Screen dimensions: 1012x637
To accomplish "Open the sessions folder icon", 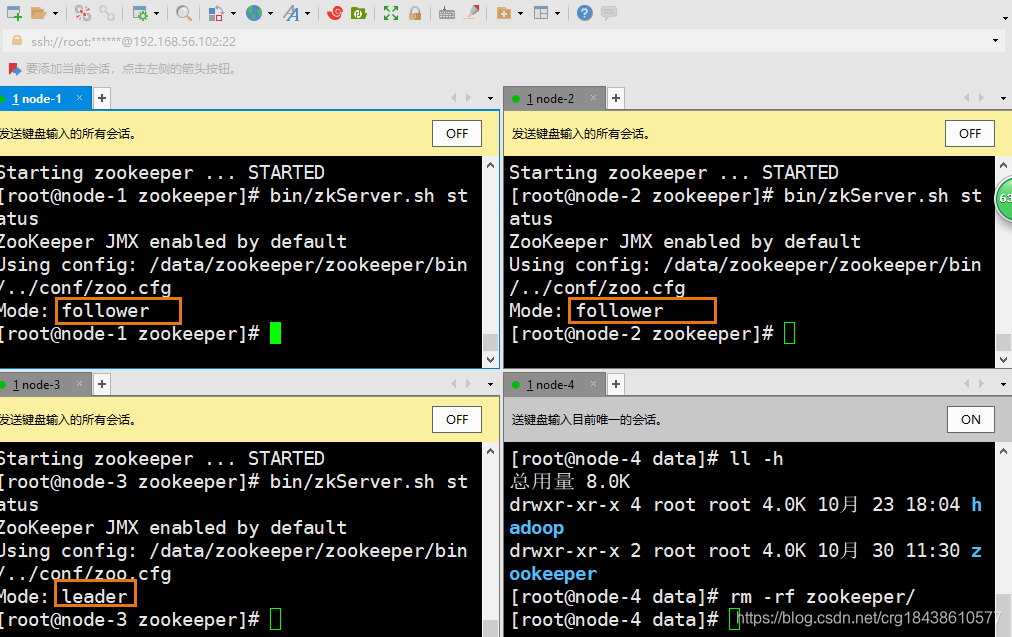I will 39,13.
